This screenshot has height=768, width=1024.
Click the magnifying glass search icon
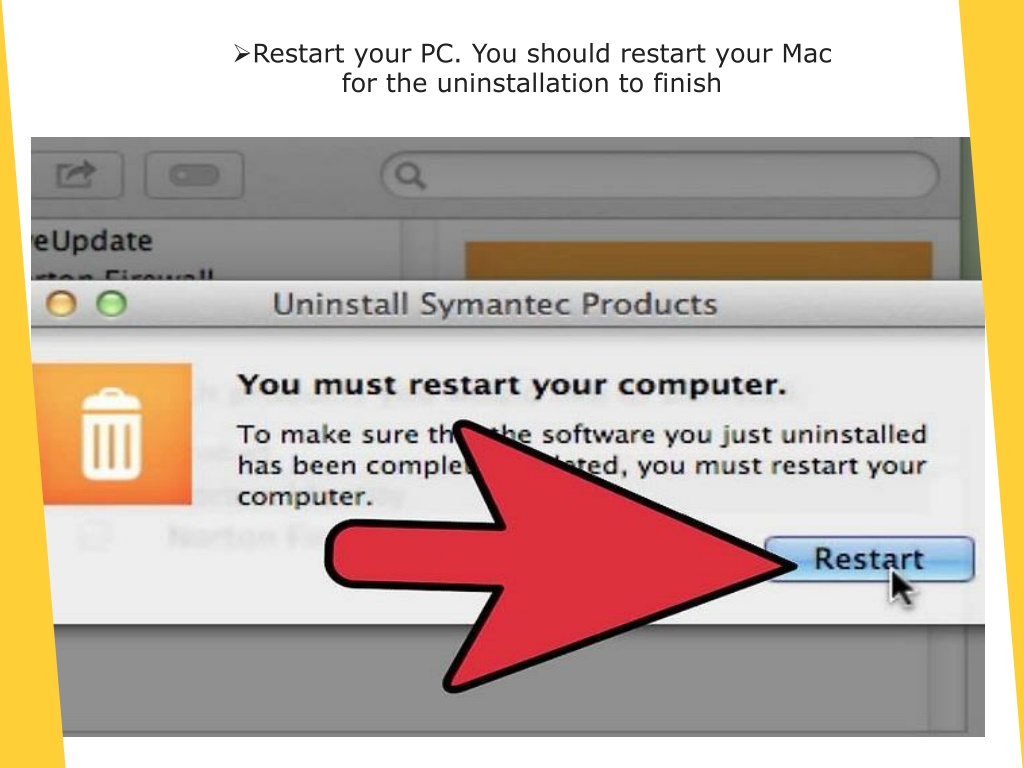411,176
